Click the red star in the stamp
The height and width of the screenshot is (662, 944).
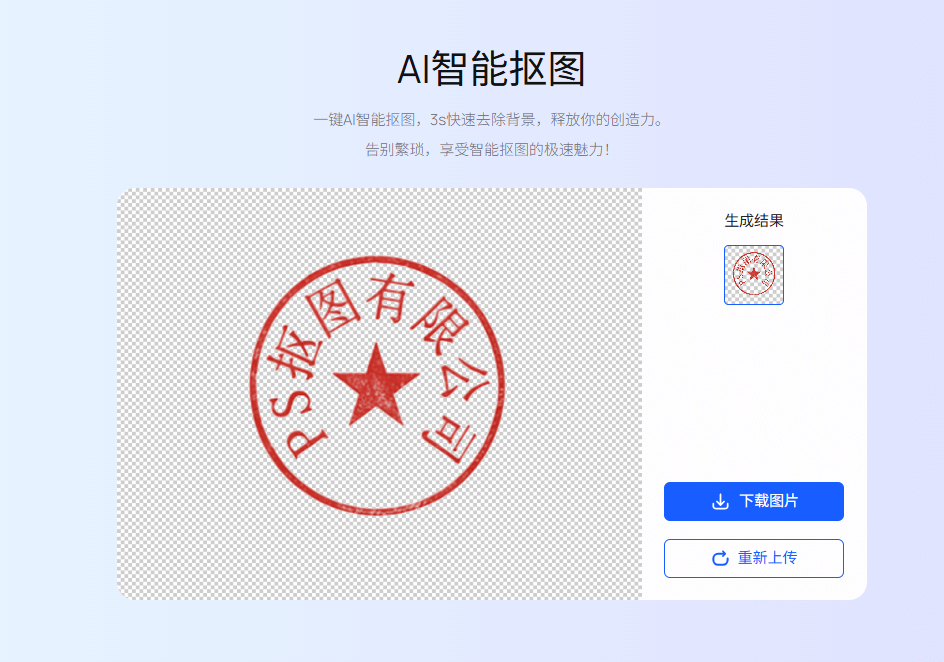(x=376, y=385)
